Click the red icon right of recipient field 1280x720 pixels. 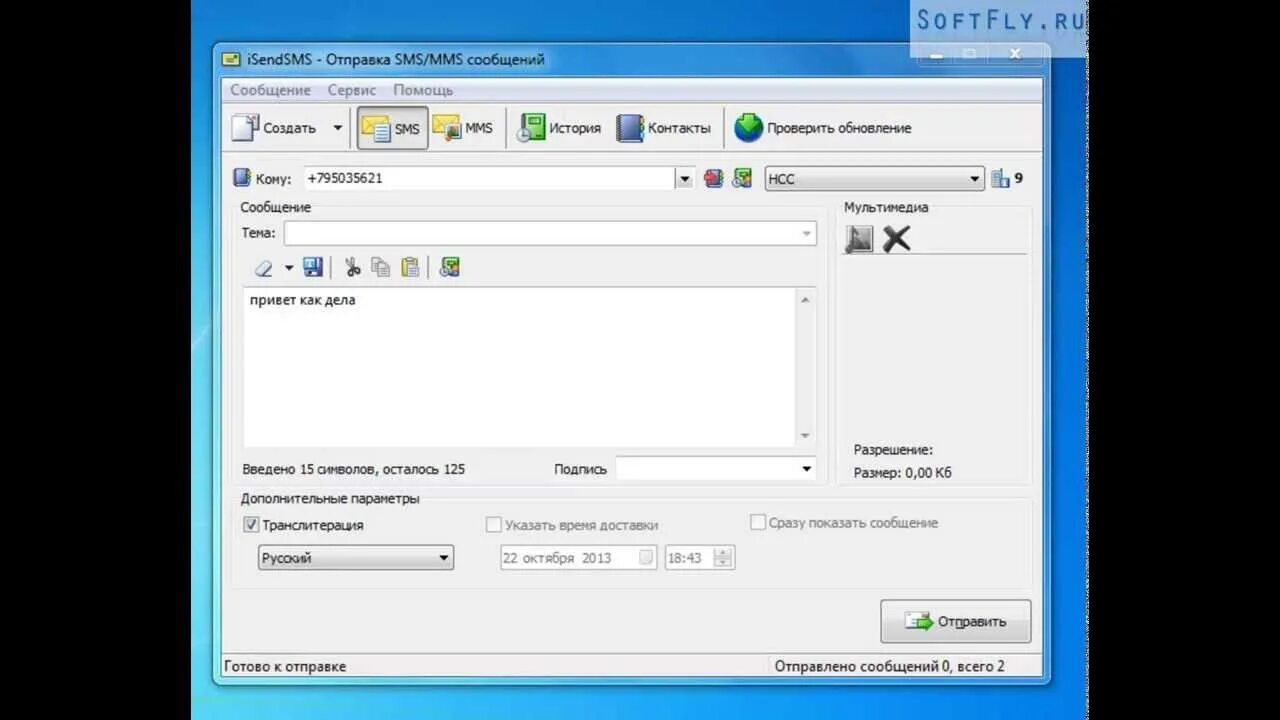tap(713, 178)
